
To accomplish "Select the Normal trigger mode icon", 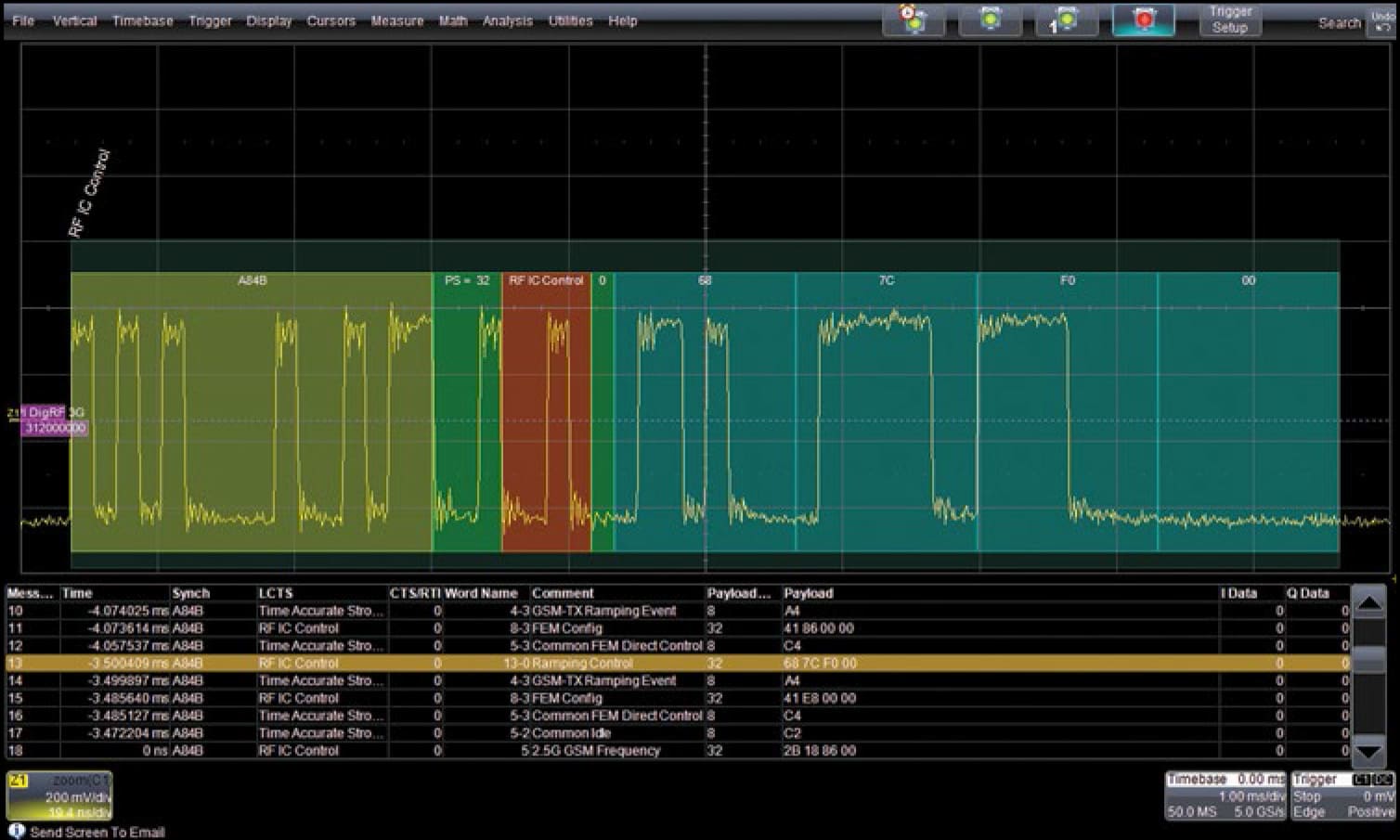I will point(991,19).
